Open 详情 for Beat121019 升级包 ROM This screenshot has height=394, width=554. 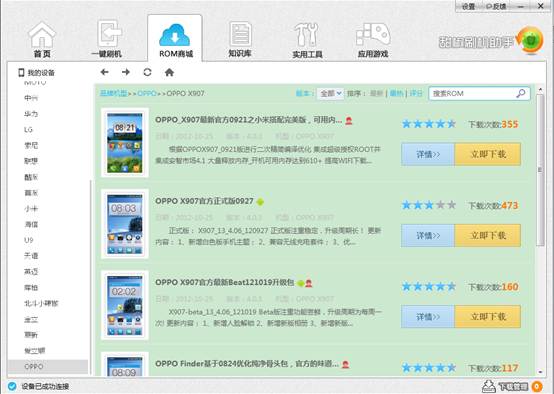(428, 317)
